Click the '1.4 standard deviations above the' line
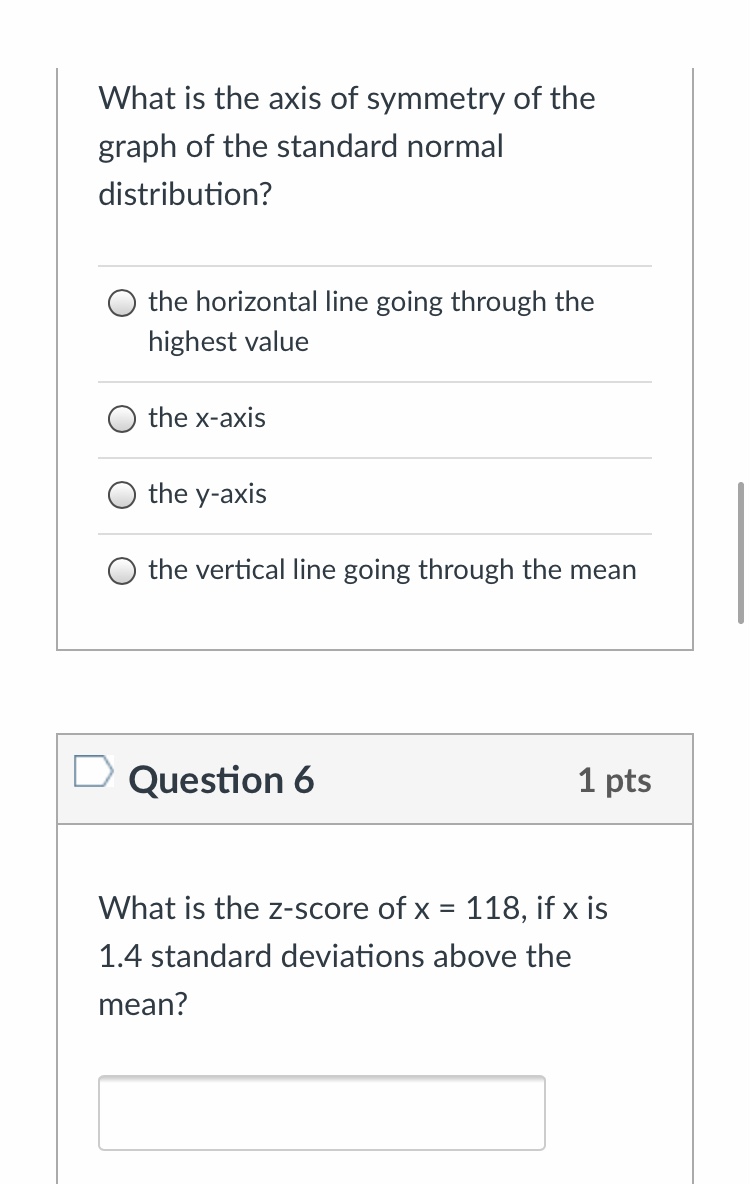The height and width of the screenshot is (1184, 750). [x=334, y=957]
